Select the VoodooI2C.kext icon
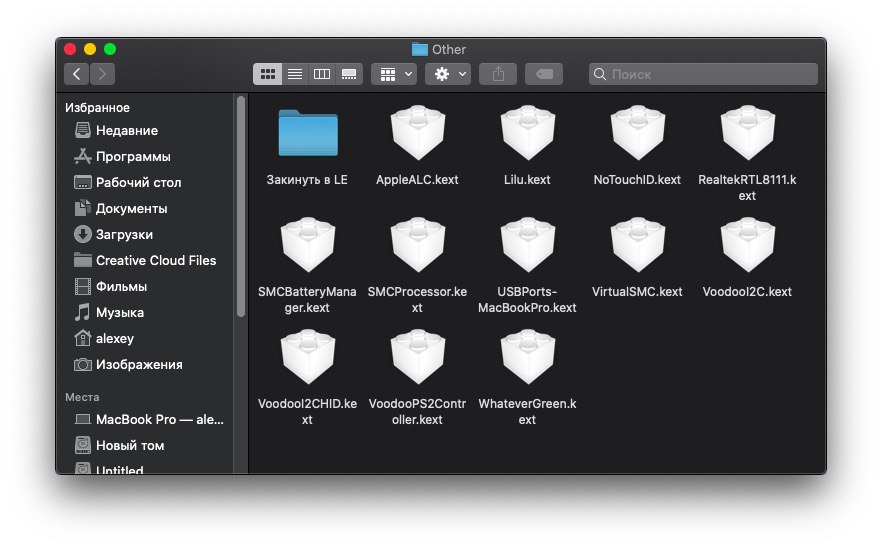The width and height of the screenshot is (882, 548). tap(748, 245)
